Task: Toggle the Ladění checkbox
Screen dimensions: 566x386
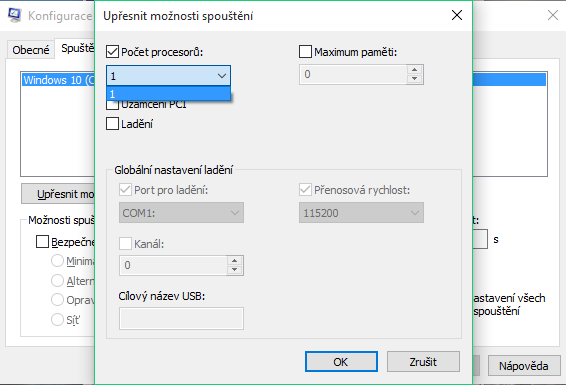Action: (x=112, y=123)
